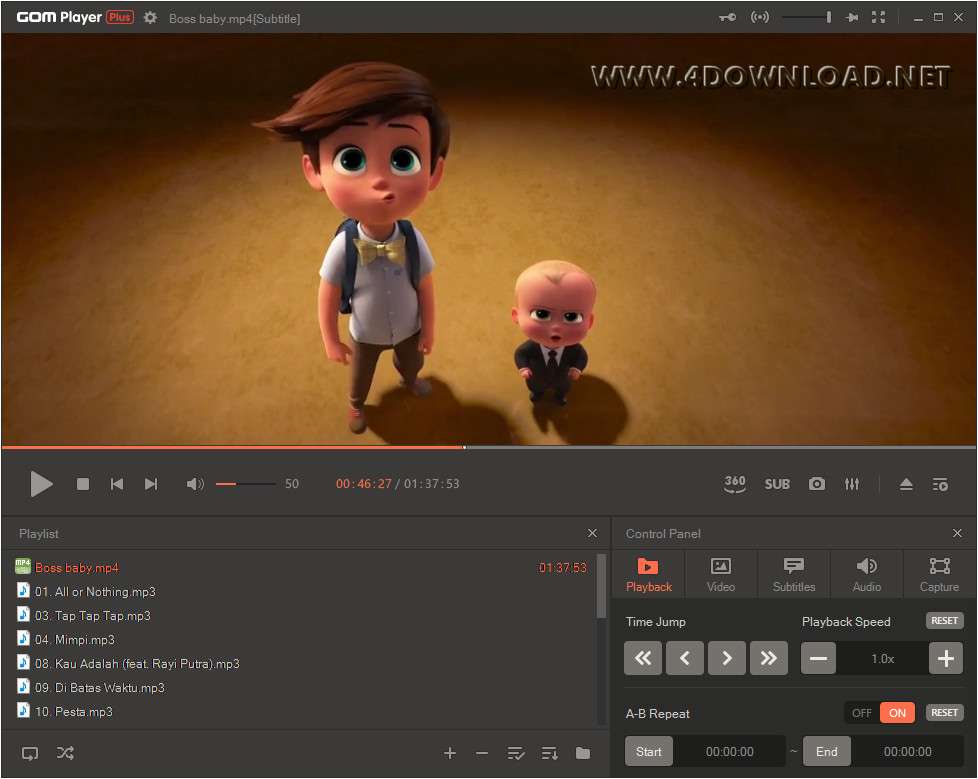
Task: Turn A-B Repeat ON
Action: coord(898,713)
